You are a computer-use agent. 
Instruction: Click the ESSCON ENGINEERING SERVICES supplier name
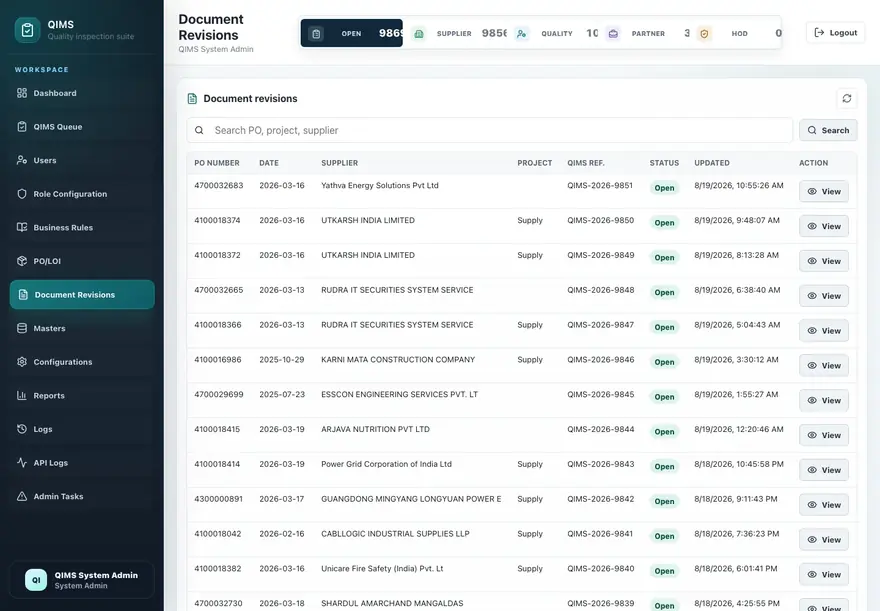tap(399, 394)
